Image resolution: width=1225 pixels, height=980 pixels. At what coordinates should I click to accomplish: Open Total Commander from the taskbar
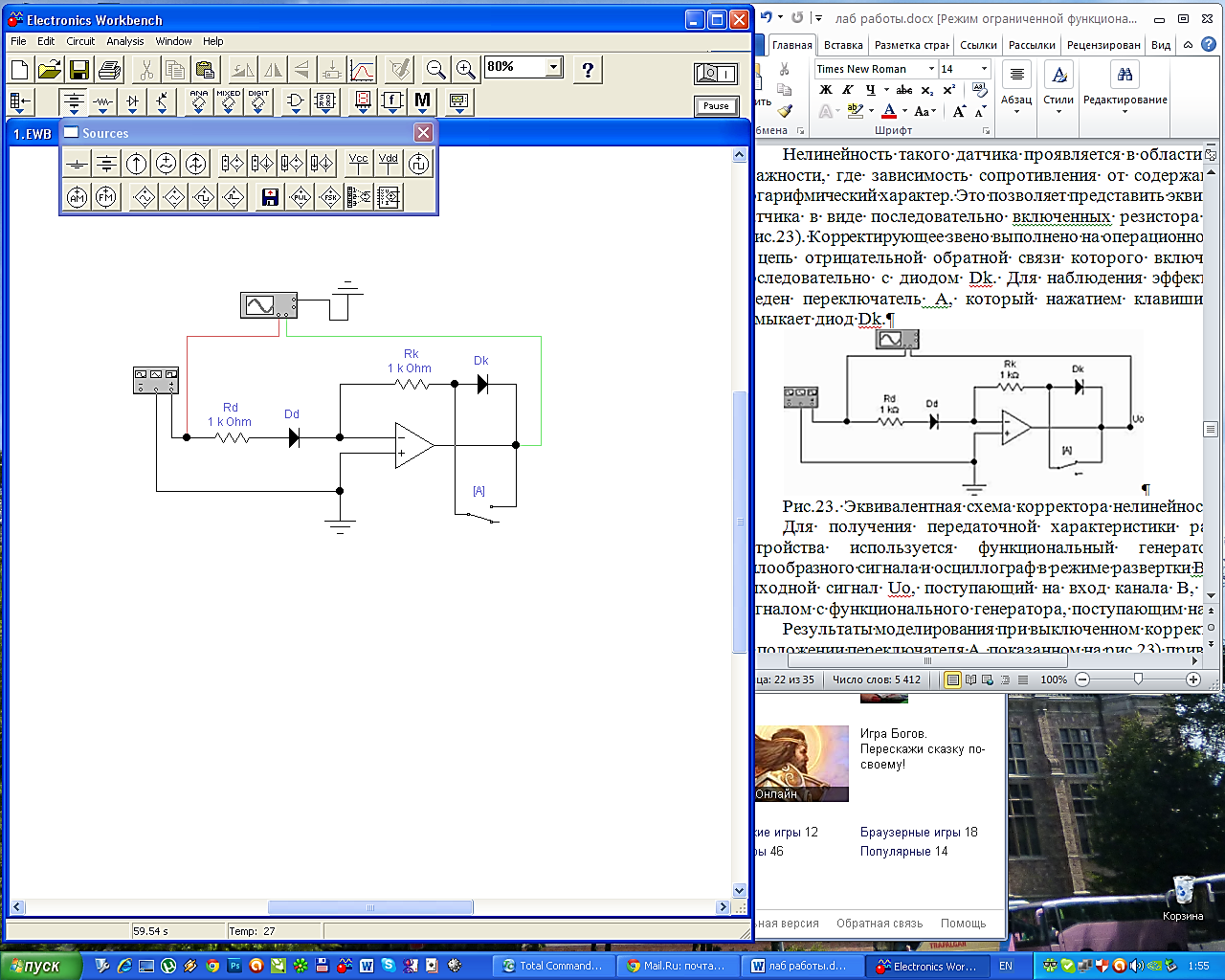[x=553, y=966]
